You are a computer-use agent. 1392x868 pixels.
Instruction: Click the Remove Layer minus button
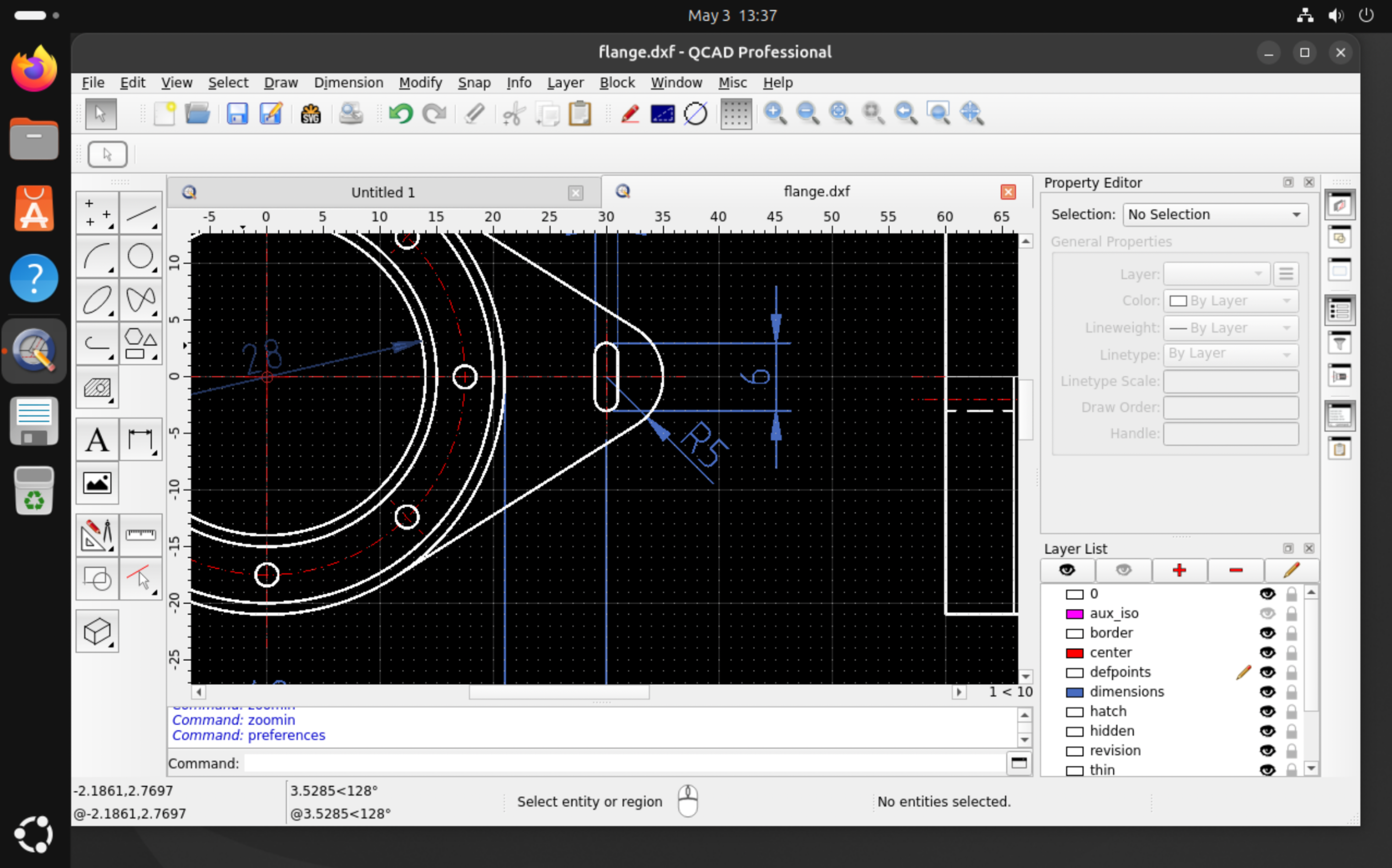click(1236, 570)
